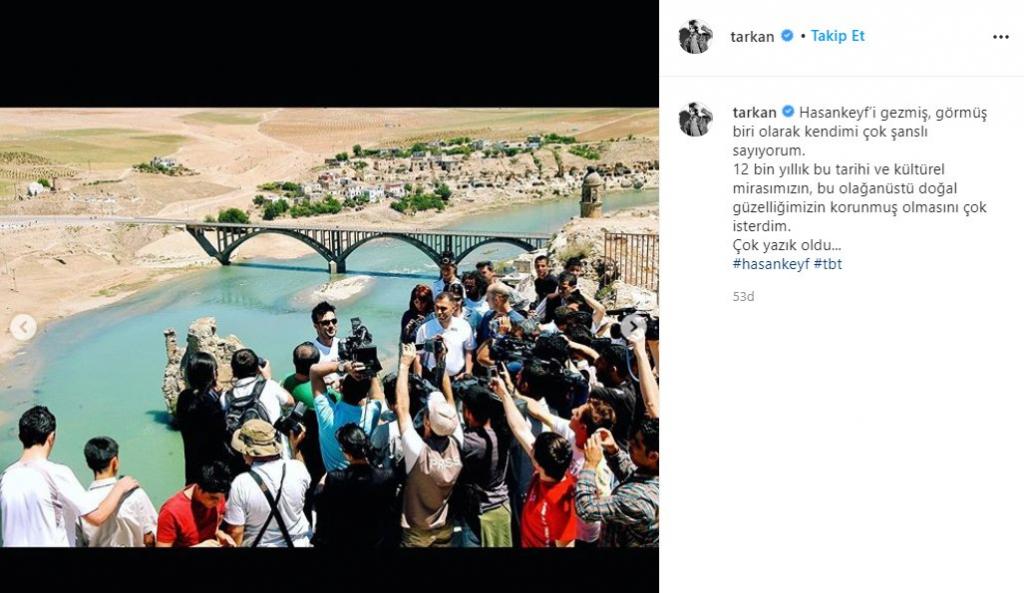Open the tarkan username in the caption
This screenshot has width=1024, height=593.
point(754,112)
